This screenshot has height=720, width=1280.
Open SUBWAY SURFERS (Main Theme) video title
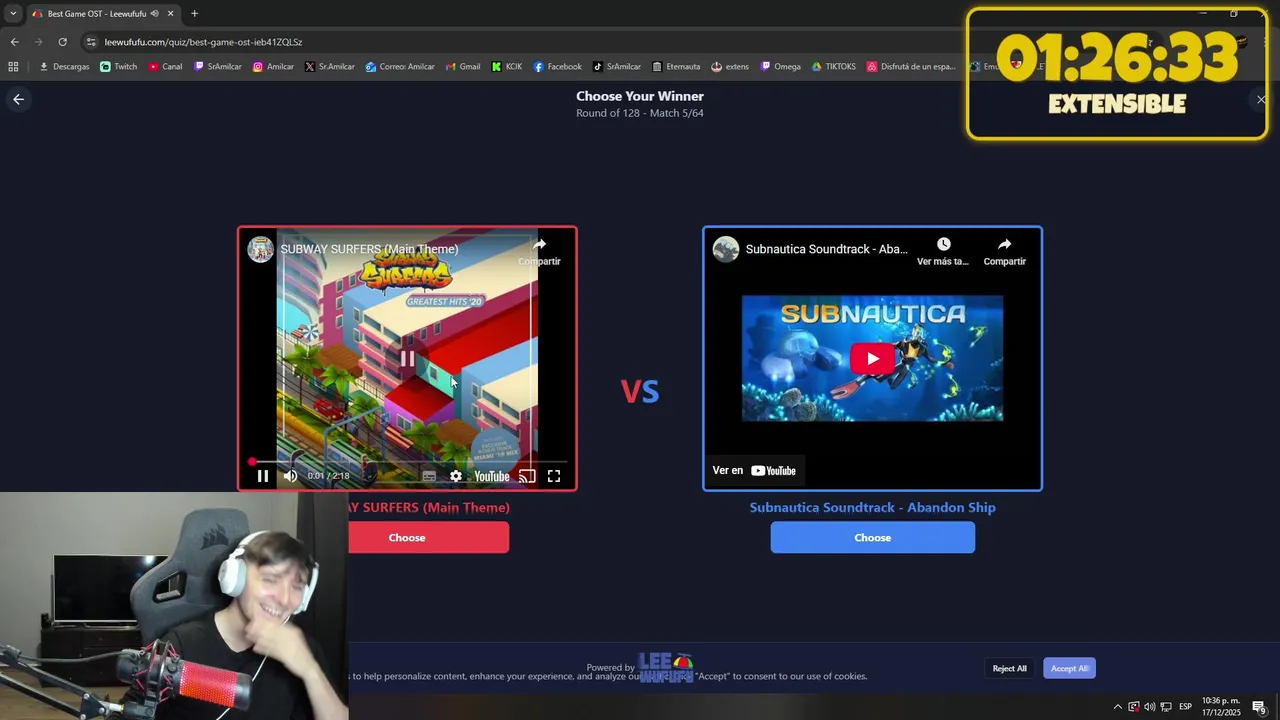[369, 249]
